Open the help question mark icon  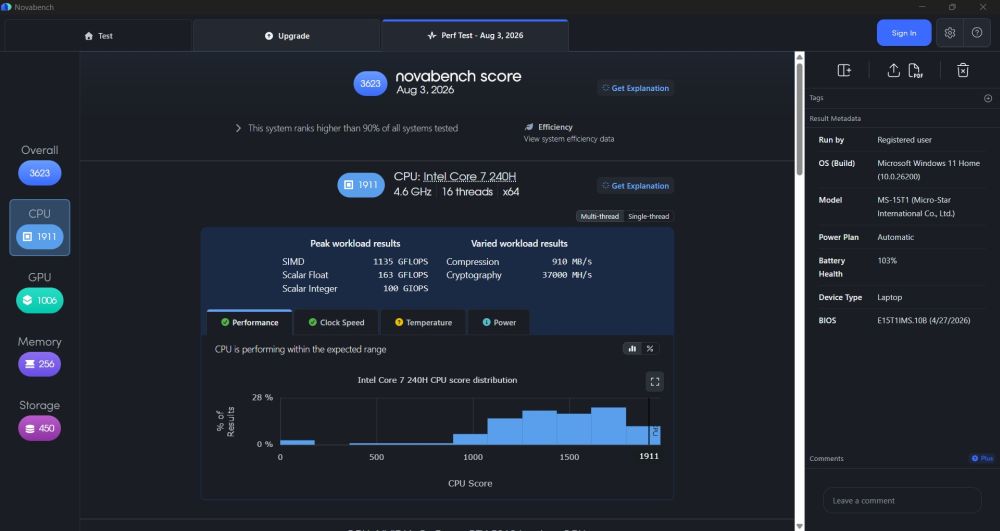click(977, 33)
